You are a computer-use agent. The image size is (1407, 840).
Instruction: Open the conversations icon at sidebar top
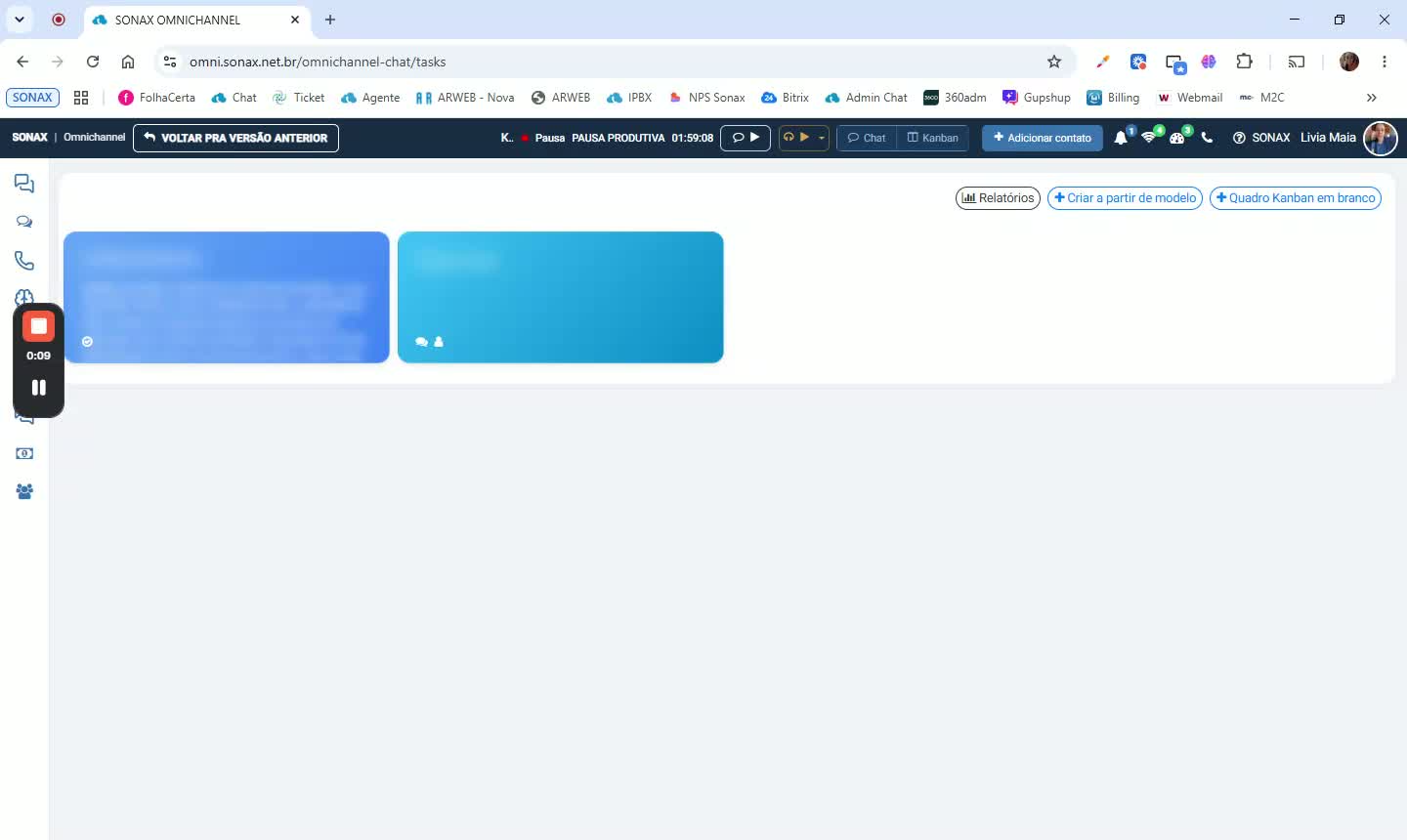(24, 184)
